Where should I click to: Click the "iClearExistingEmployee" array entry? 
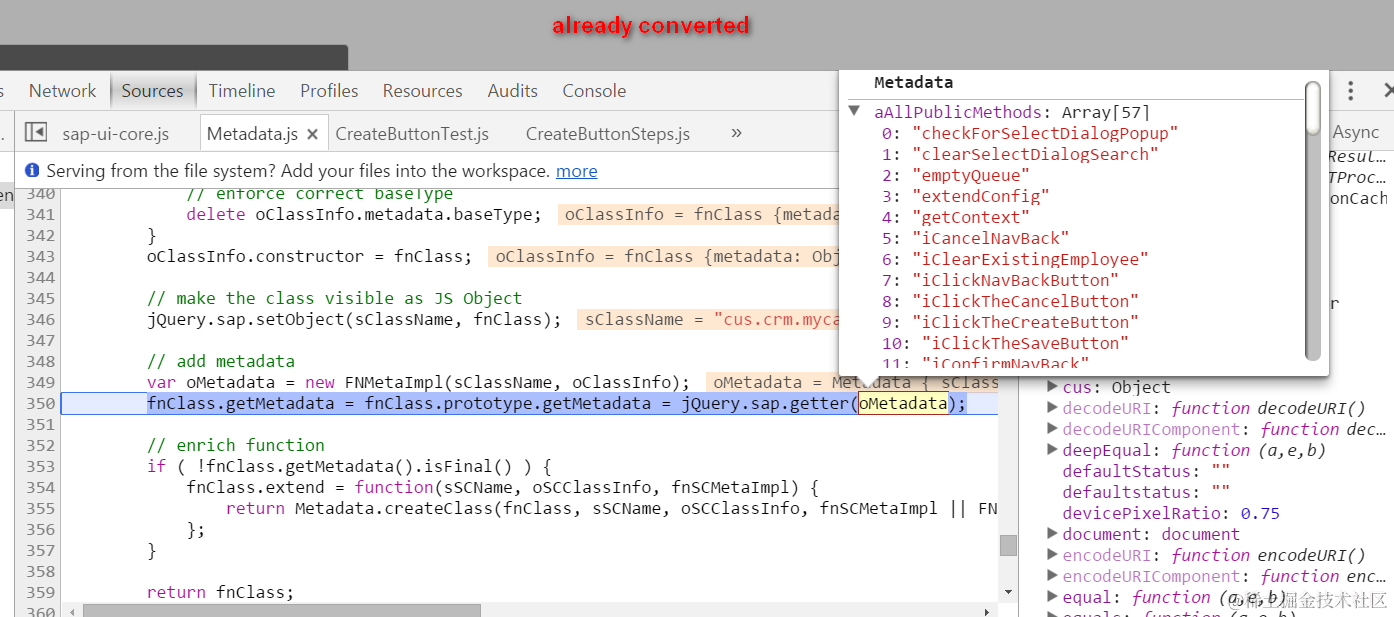[x=1030, y=259]
